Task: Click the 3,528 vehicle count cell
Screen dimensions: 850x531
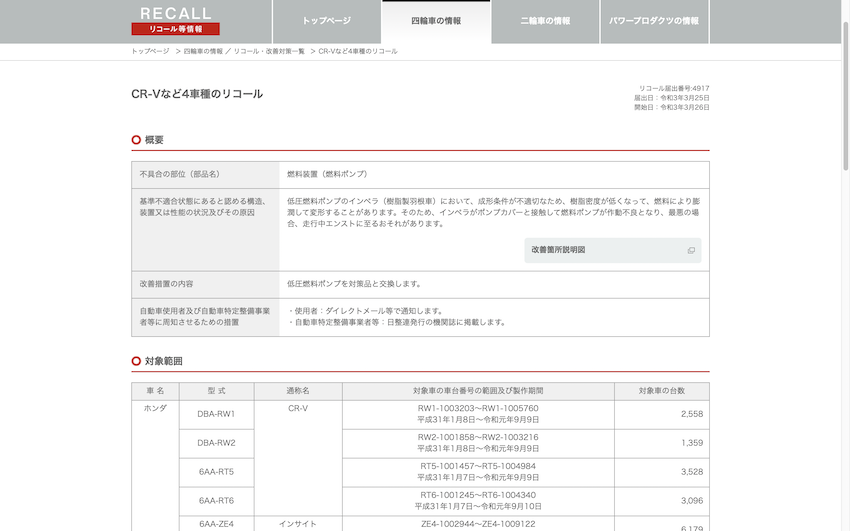Action: [662, 472]
